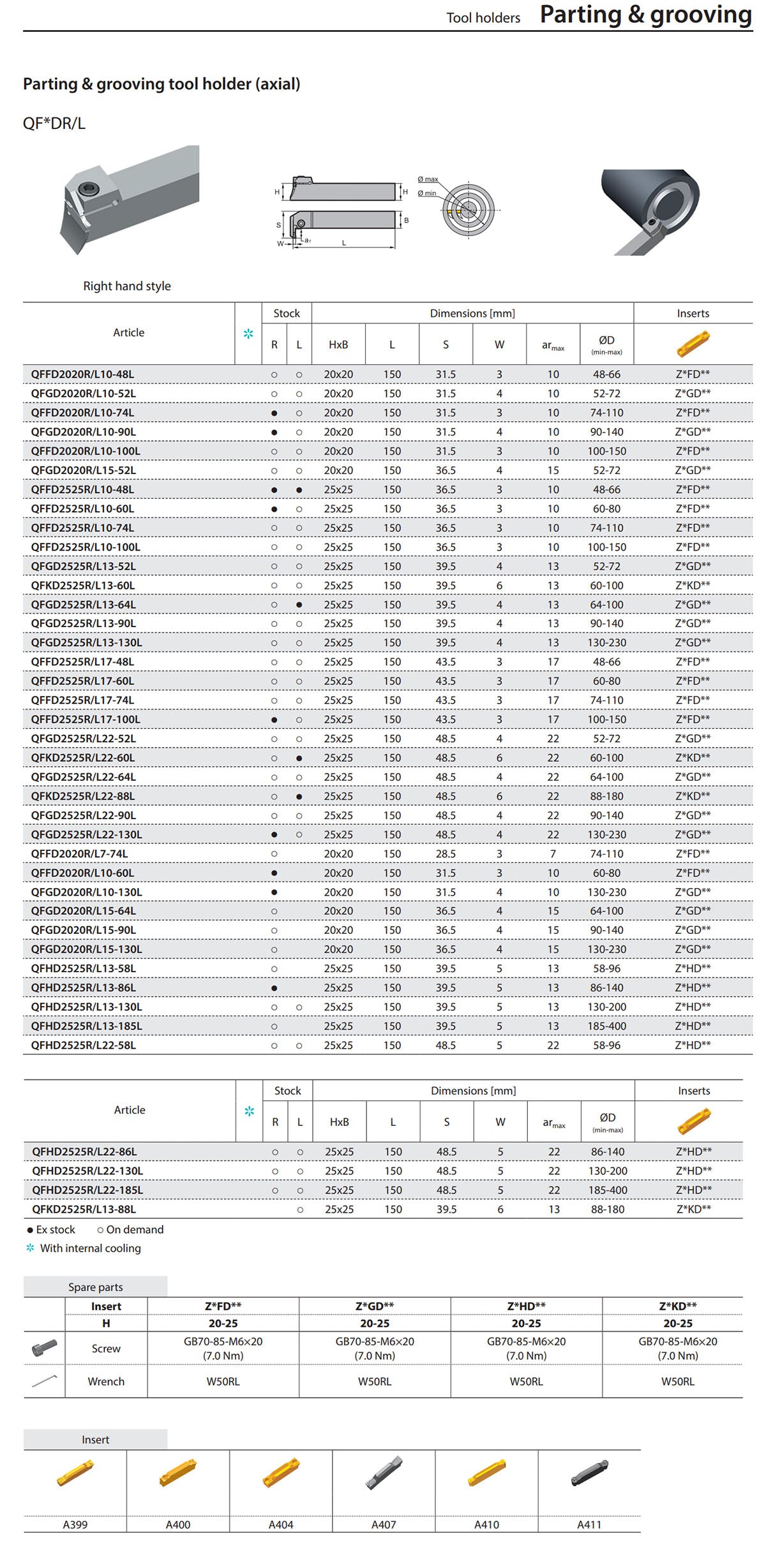Click the Z*HD** column header in Spare parts
The width and height of the screenshot is (766, 1568).
[526, 1306]
